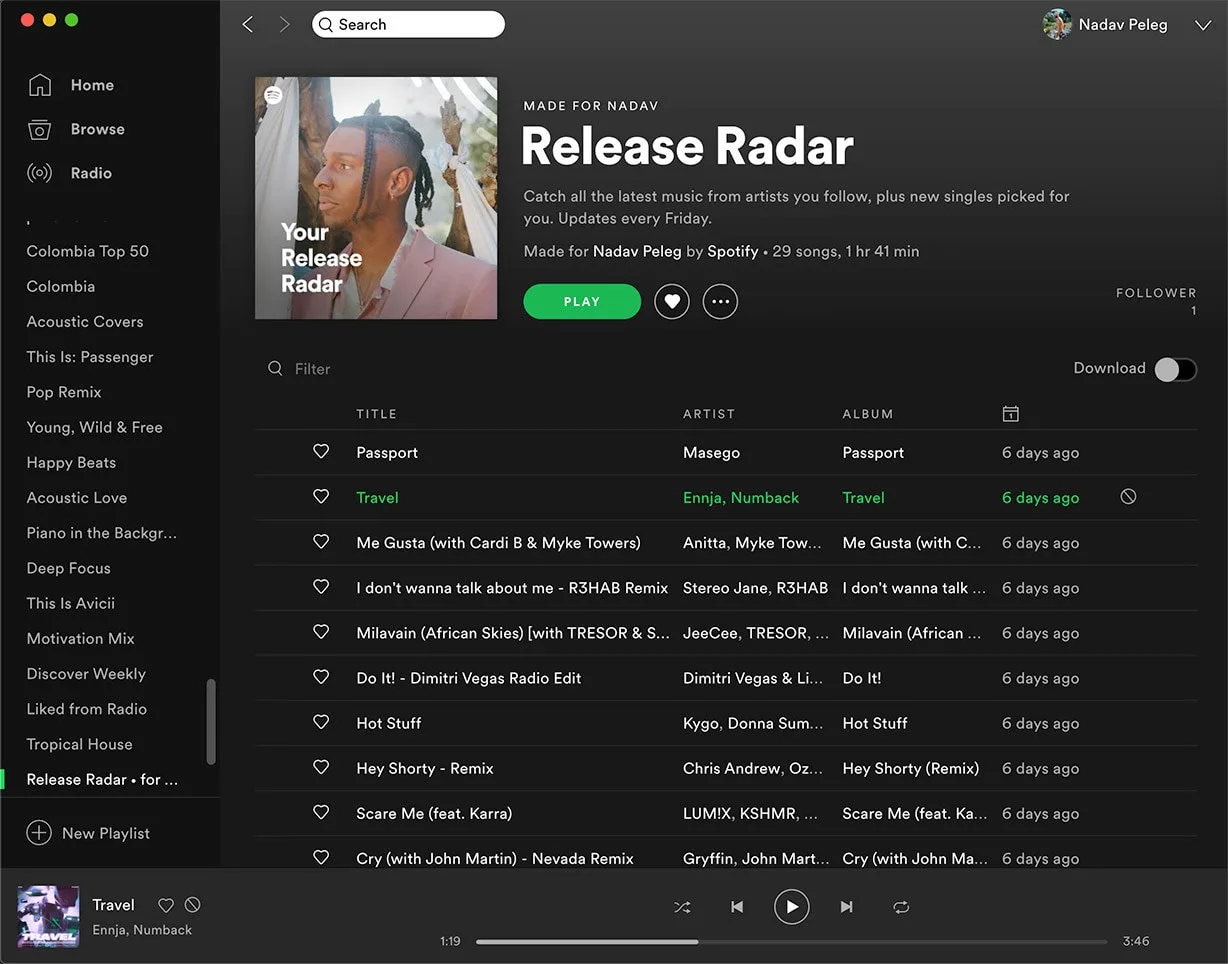Click the magnifier icon next to Filter
This screenshot has width=1228, height=964.
pos(275,369)
